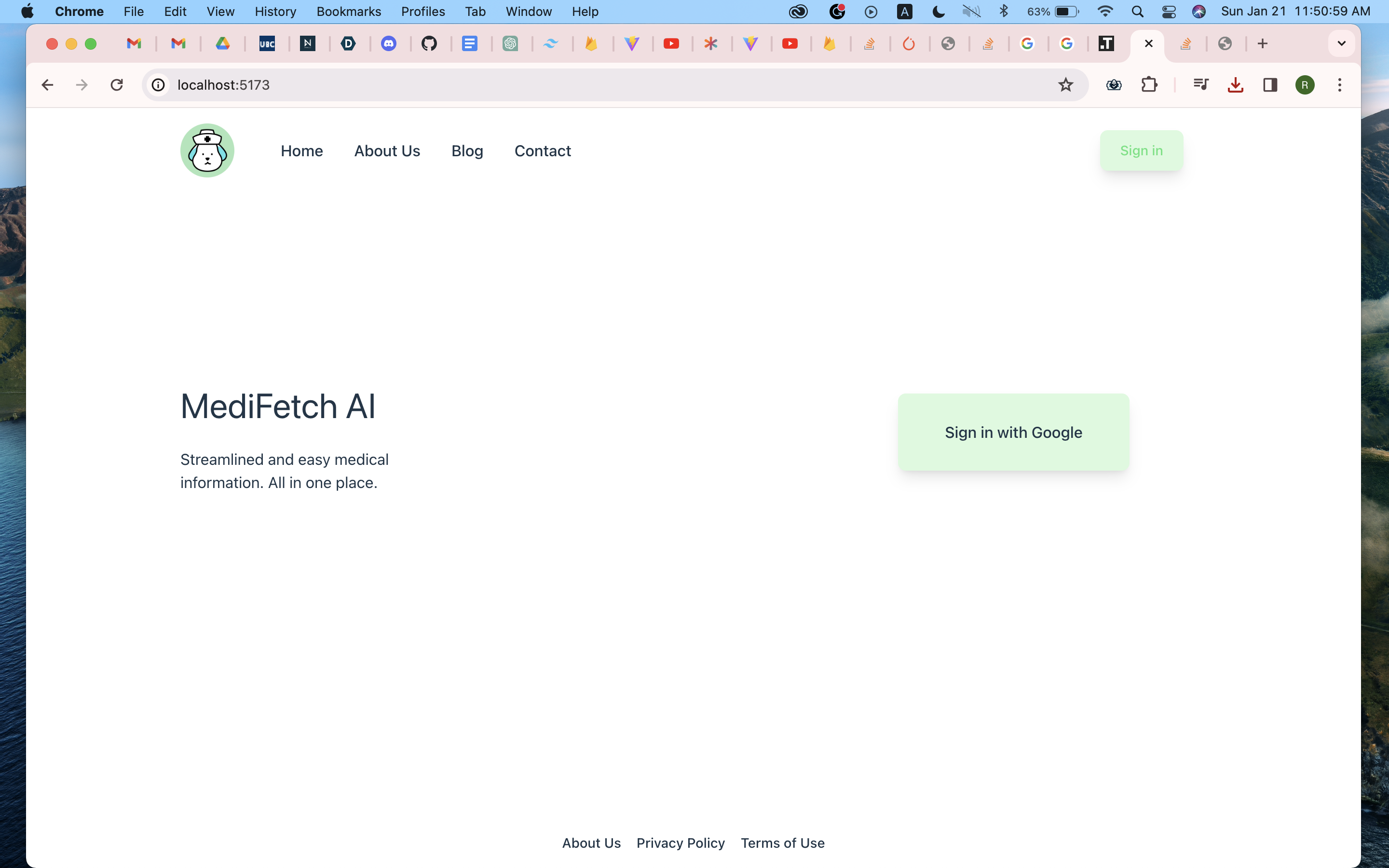
Task: Toggle Chrome side panel
Action: pyautogui.click(x=1269, y=85)
